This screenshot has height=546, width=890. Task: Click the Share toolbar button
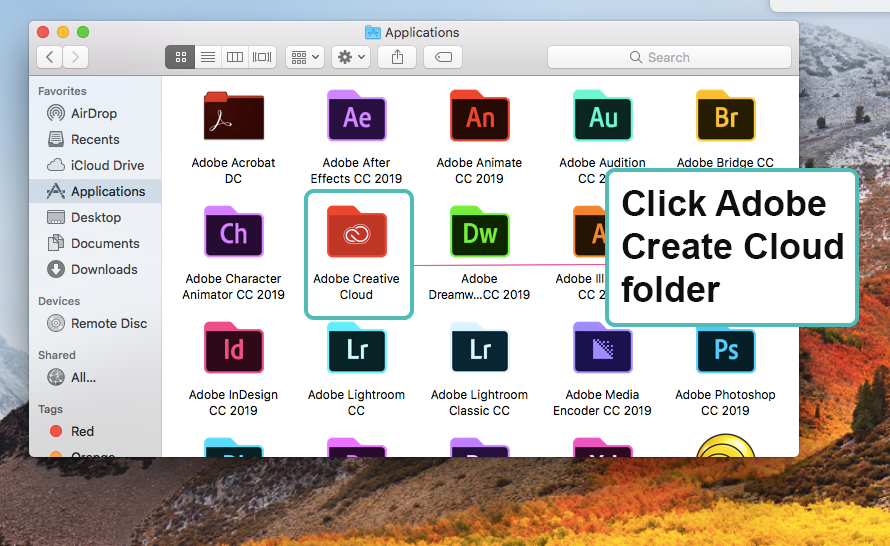[x=397, y=57]
